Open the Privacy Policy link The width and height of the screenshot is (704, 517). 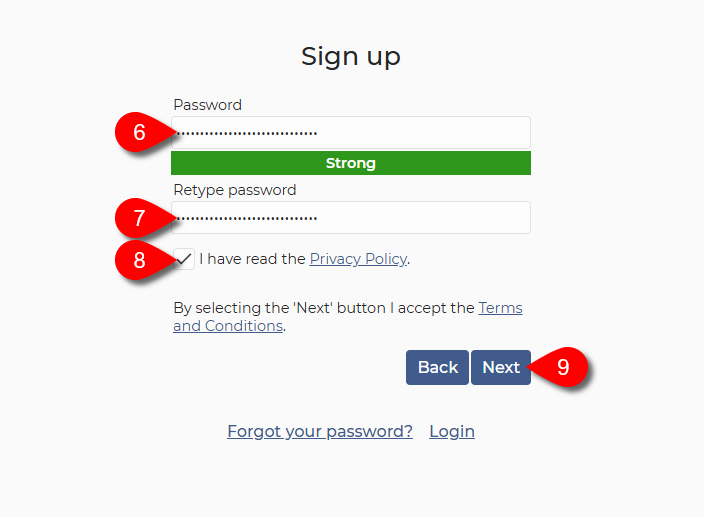358,259
